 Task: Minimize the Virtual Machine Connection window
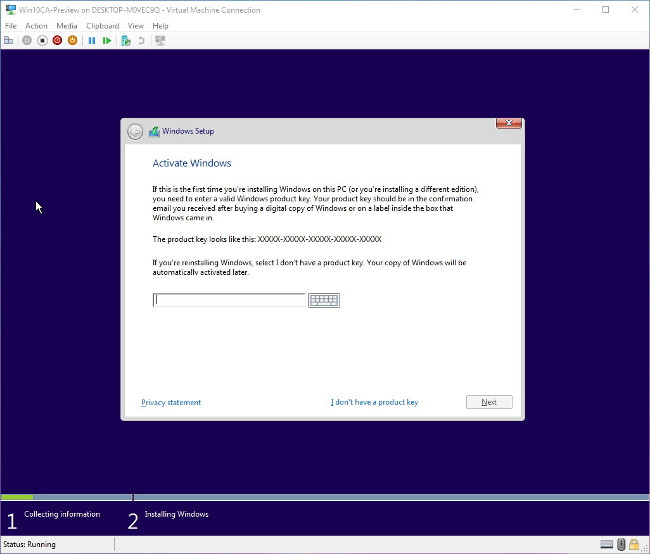coord(577,10)
